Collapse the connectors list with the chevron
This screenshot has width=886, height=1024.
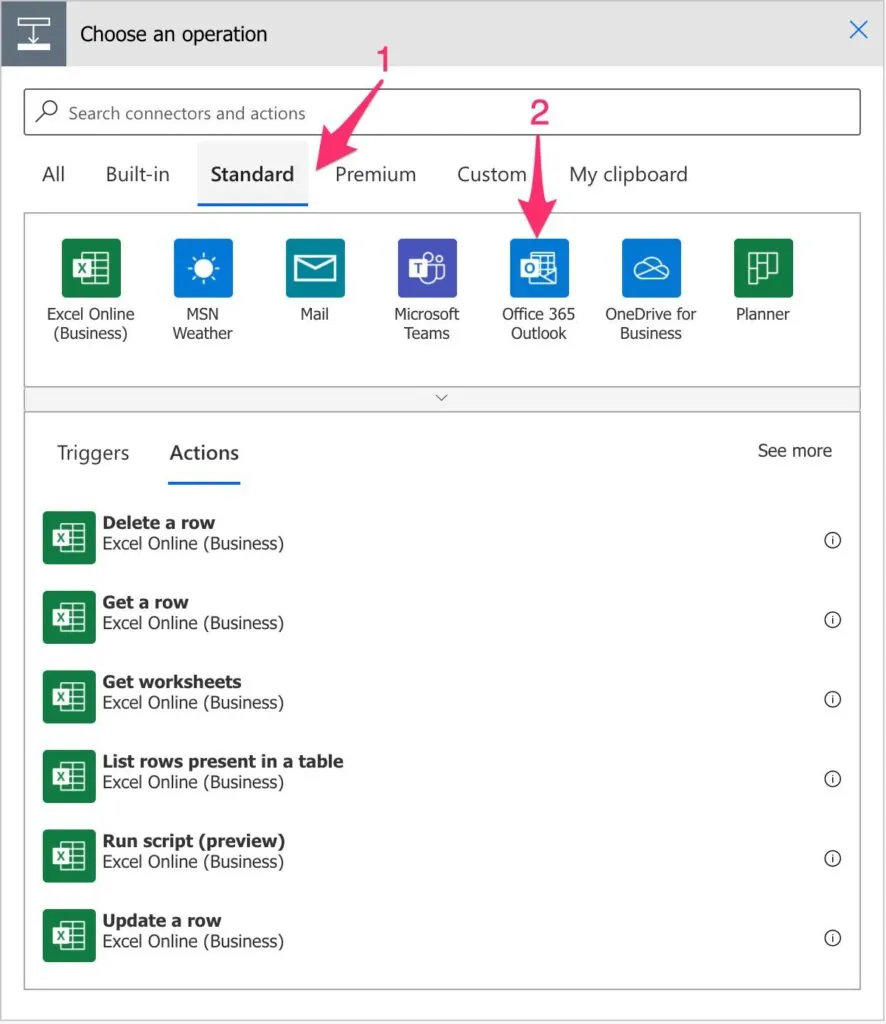[442, 398]
